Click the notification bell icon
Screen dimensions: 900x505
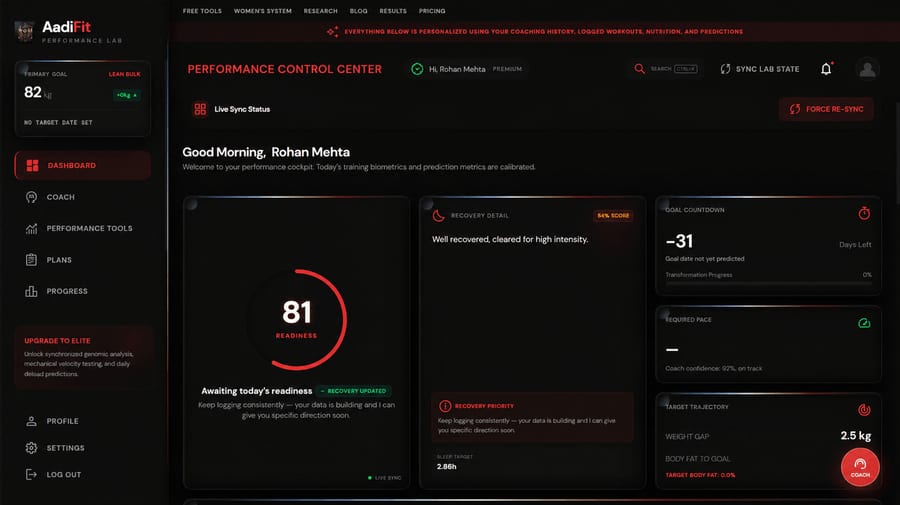pyautogui.click(x=826, y=69)
